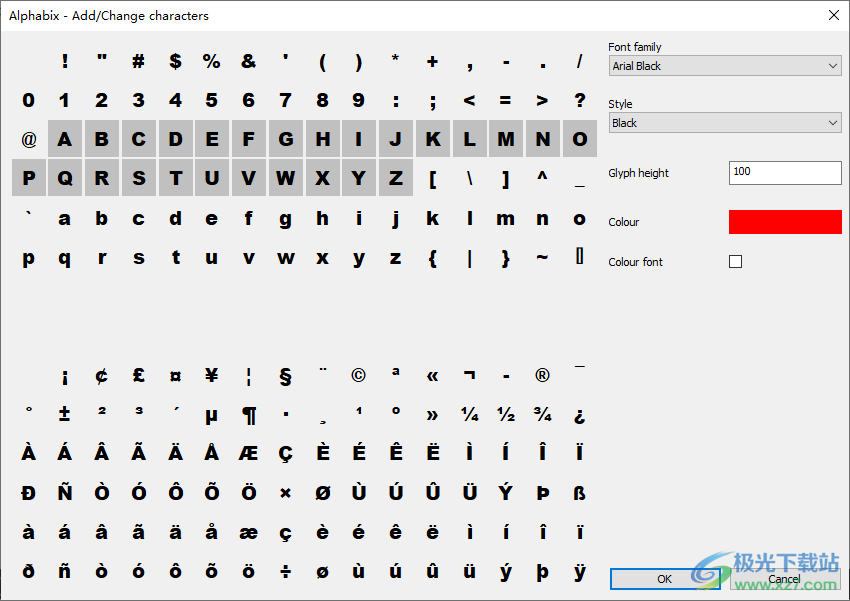
Task: Select the digit 5 glyph
Action: [x=211, y=100]
